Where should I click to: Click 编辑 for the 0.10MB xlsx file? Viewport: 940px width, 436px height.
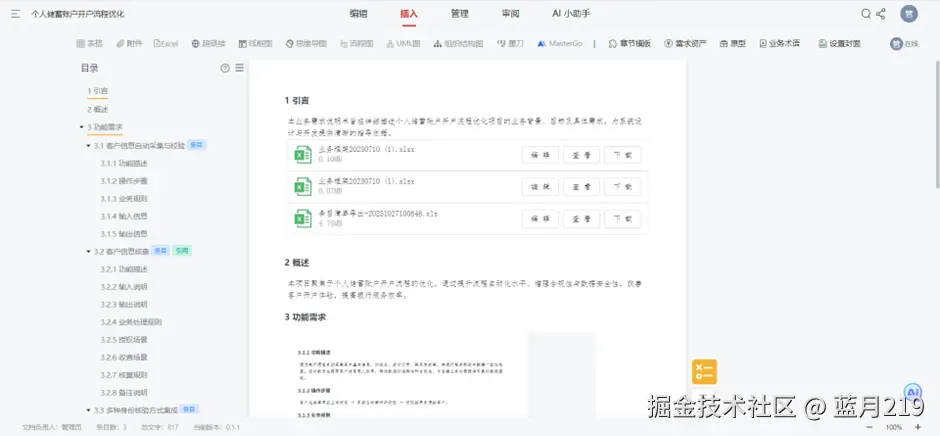point(540,155)
